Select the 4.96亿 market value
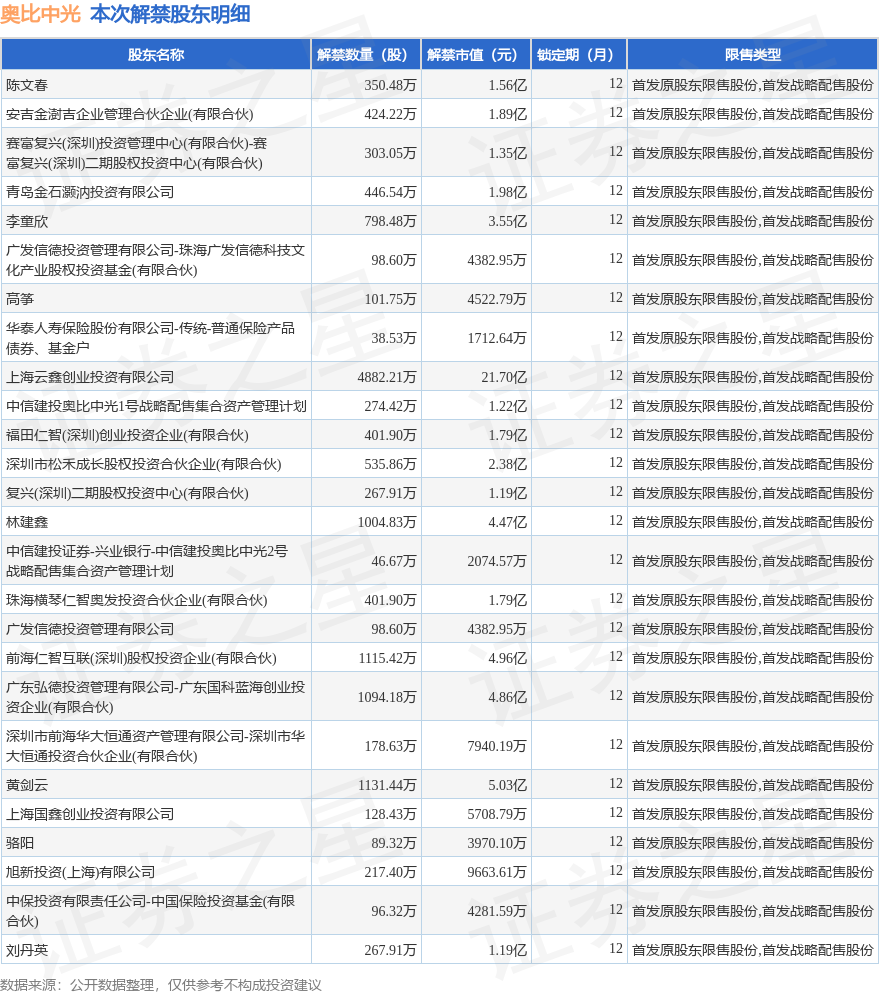 [508, 659]
